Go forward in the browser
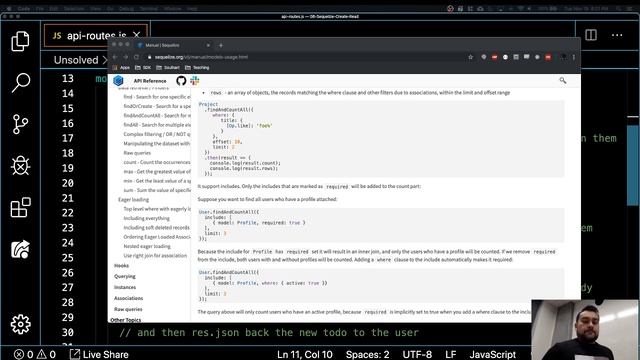This screenshot has width=640, height=360. (x=126, y=57)
